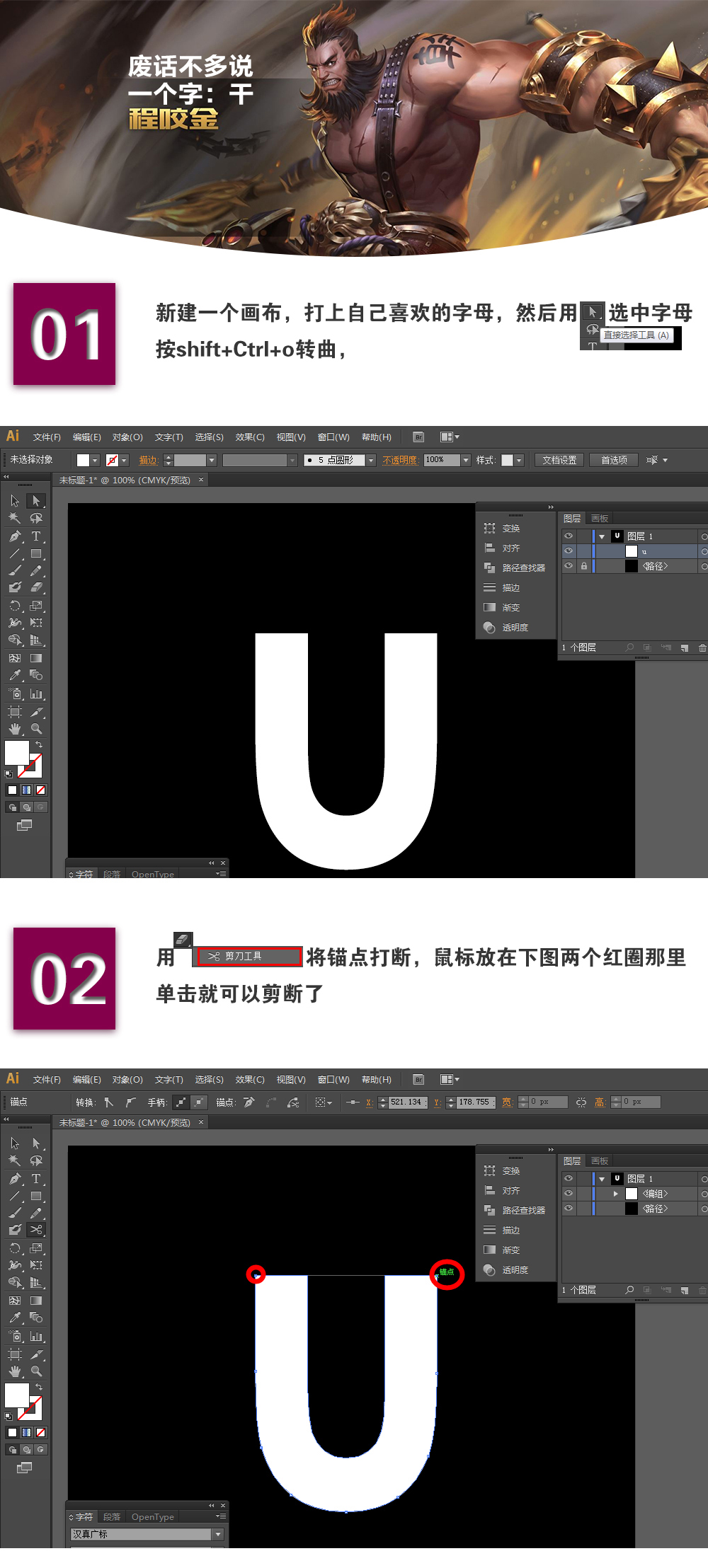Toggle visibility of <编组> layer in step 02
Viewport: 708px width, 1568px height.
[x=569, y=1193]
